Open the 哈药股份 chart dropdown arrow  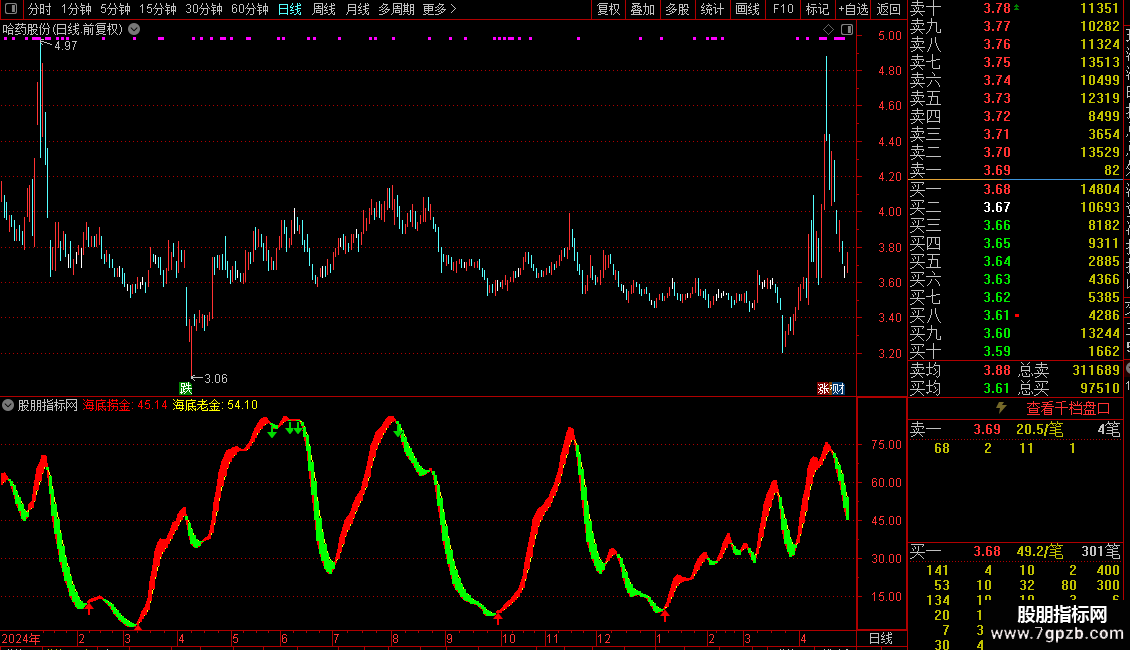pyautogui.click(x=134, y=30)
